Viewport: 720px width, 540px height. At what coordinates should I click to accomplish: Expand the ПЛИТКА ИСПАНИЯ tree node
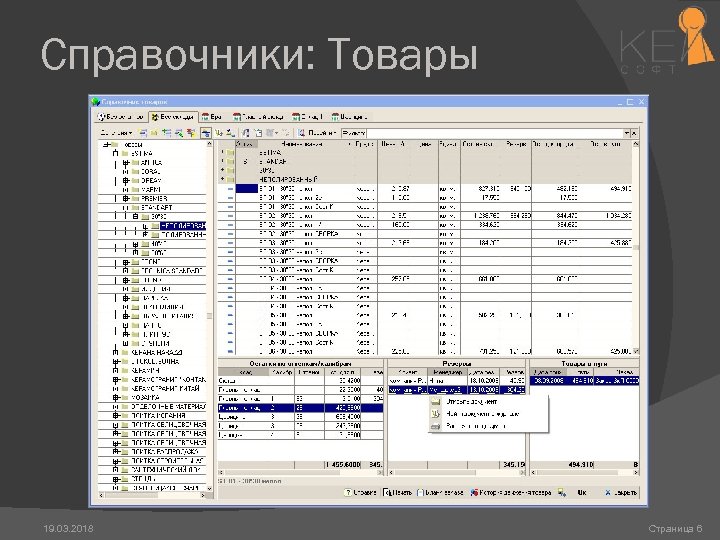coord(116,416)
